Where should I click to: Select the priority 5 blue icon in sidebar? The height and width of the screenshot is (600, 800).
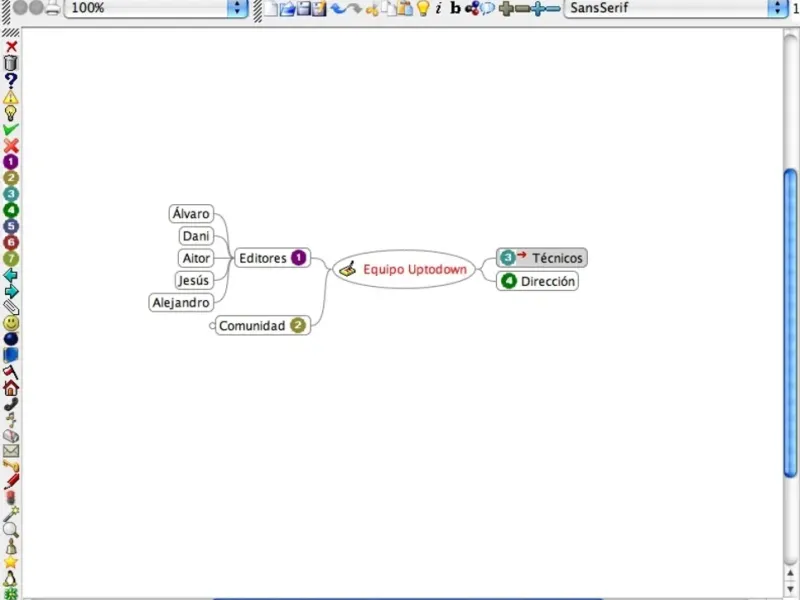coord(11,227)
